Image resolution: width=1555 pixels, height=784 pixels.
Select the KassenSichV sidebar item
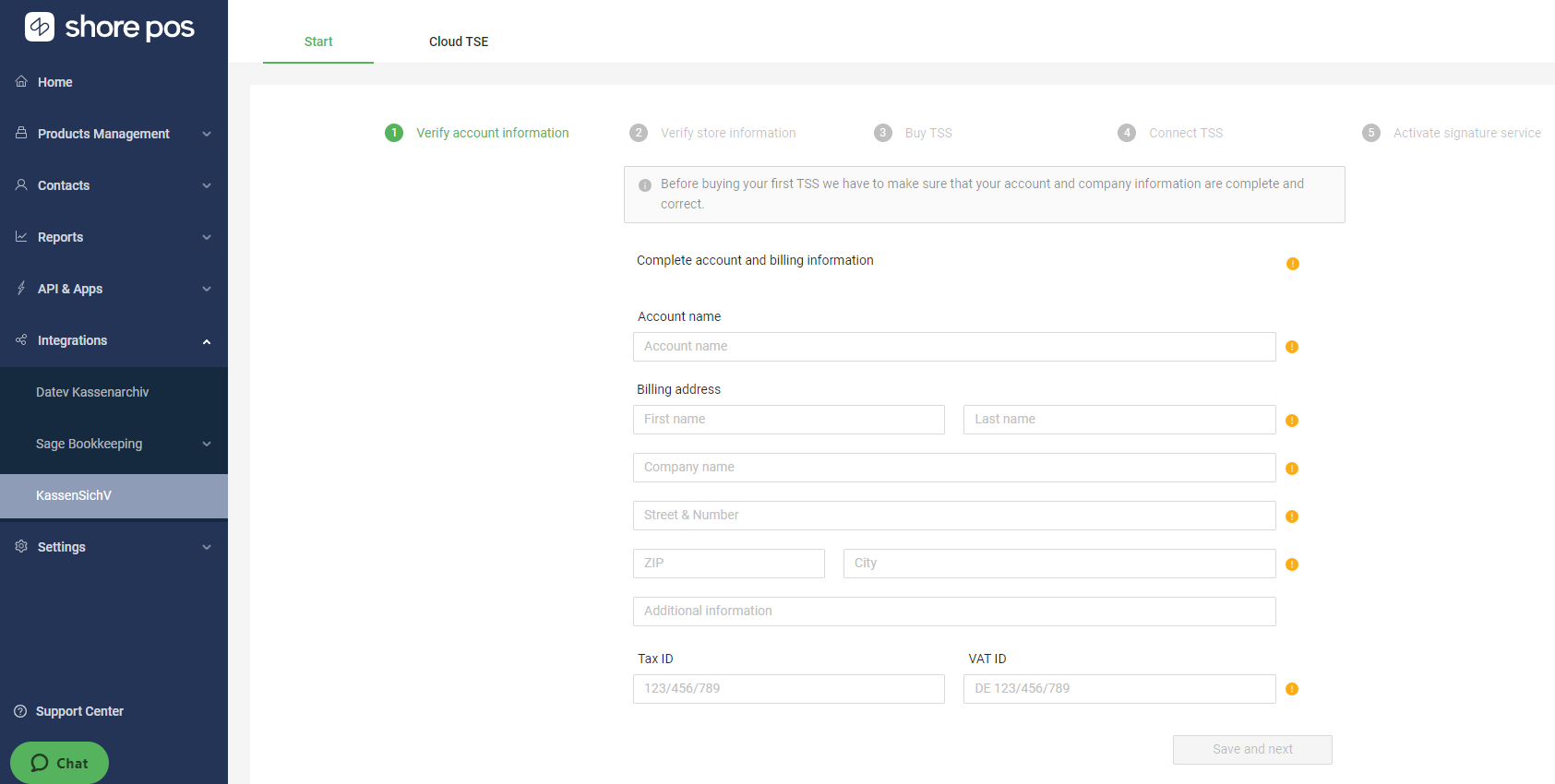[x=114, y=495]
